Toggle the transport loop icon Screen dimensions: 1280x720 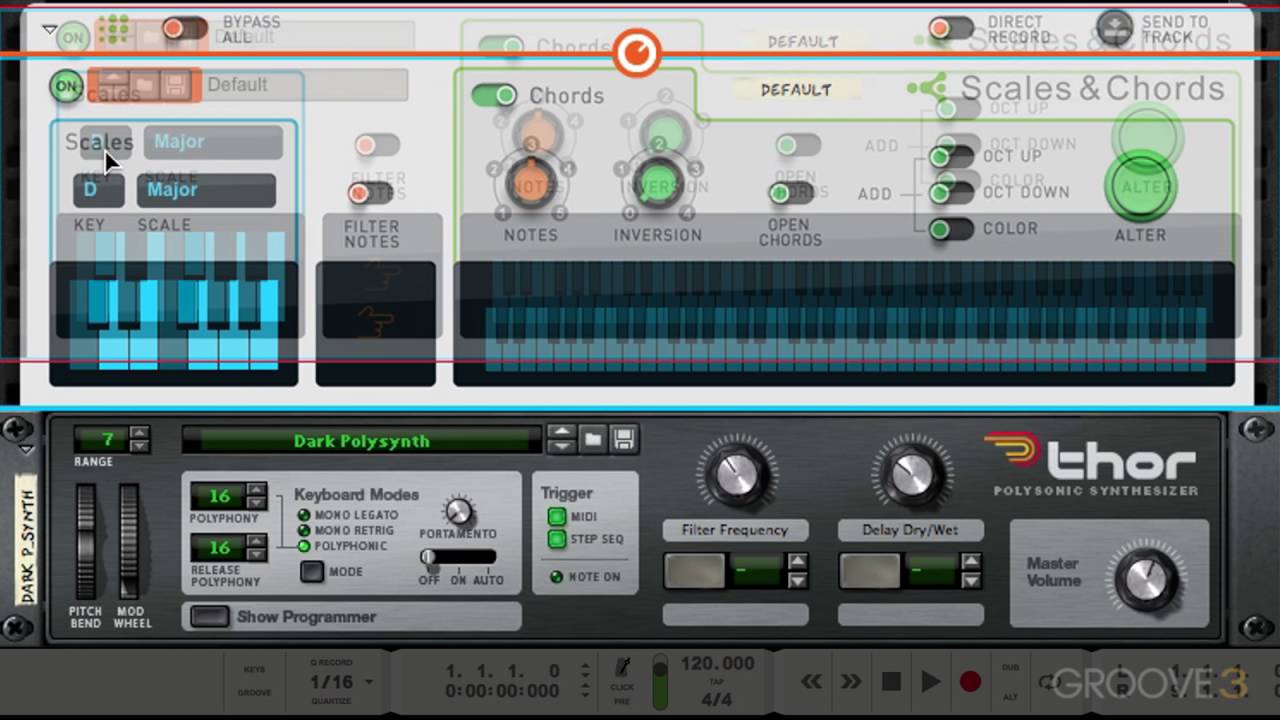tap(1049, 682)
